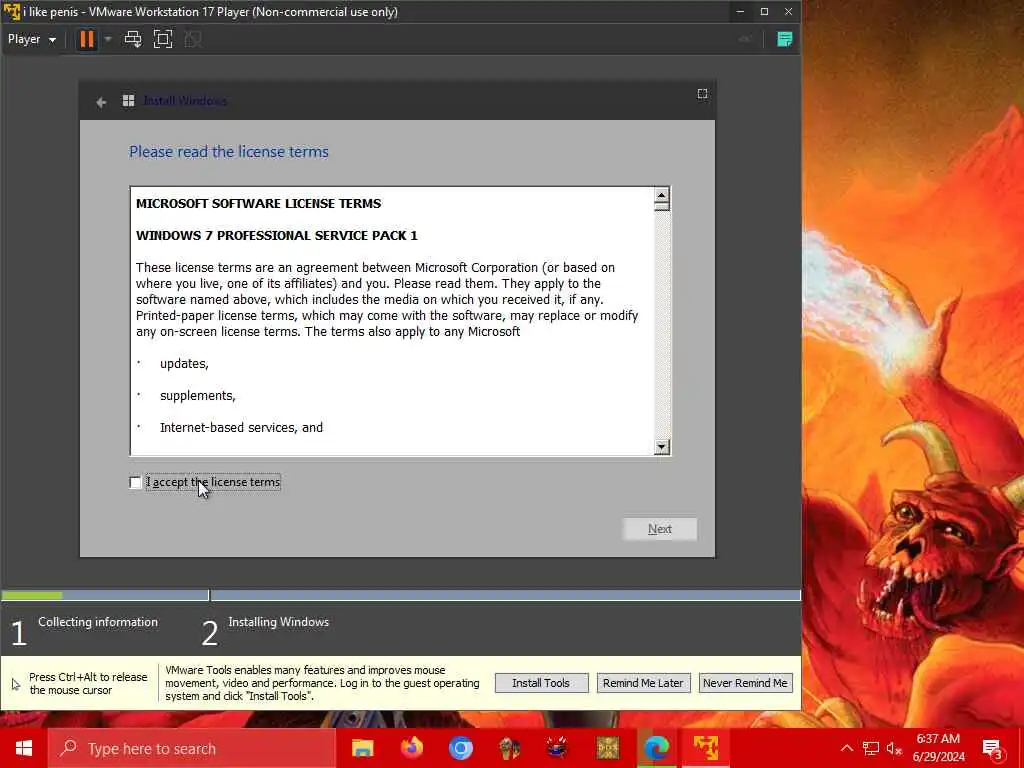The image size is (1024, 768).
Task: Open Chrome browser from taskbar
Action: (460, 748)
